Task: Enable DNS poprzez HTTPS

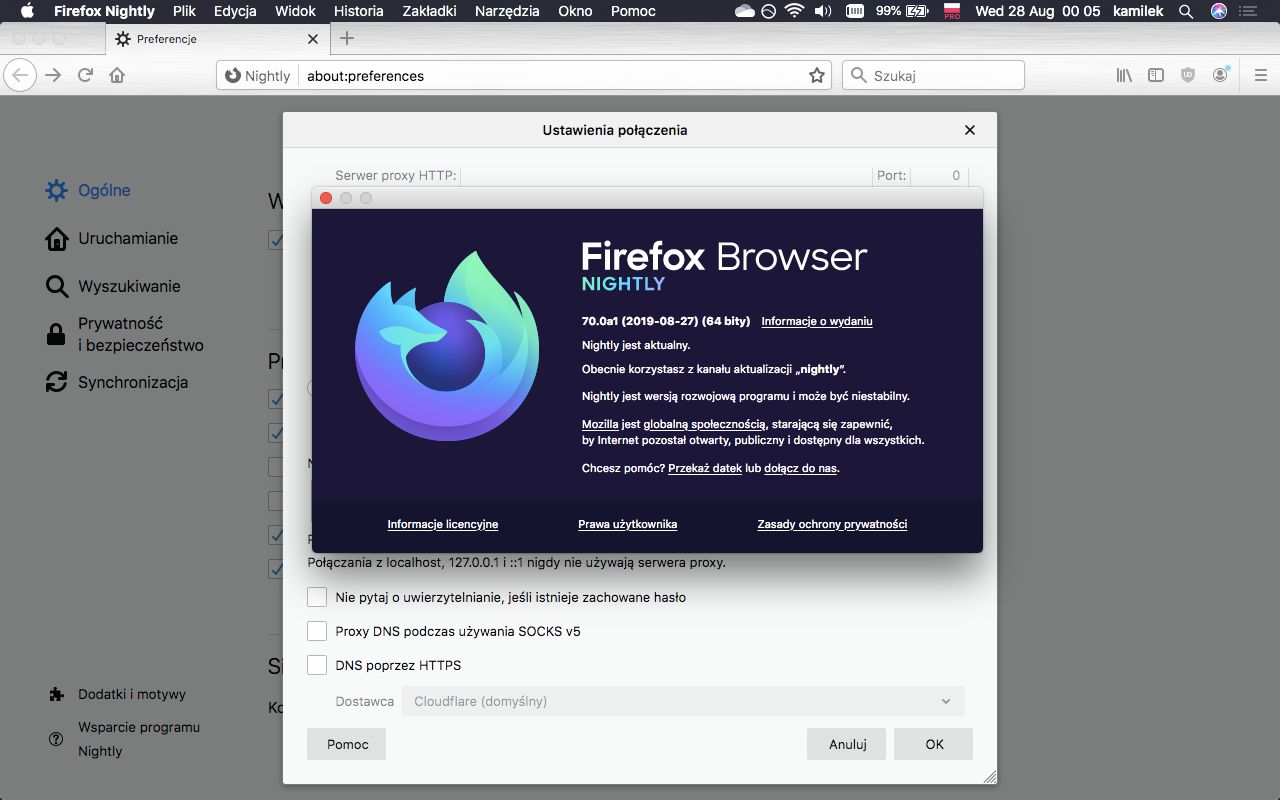Action: tap(317, 664)
